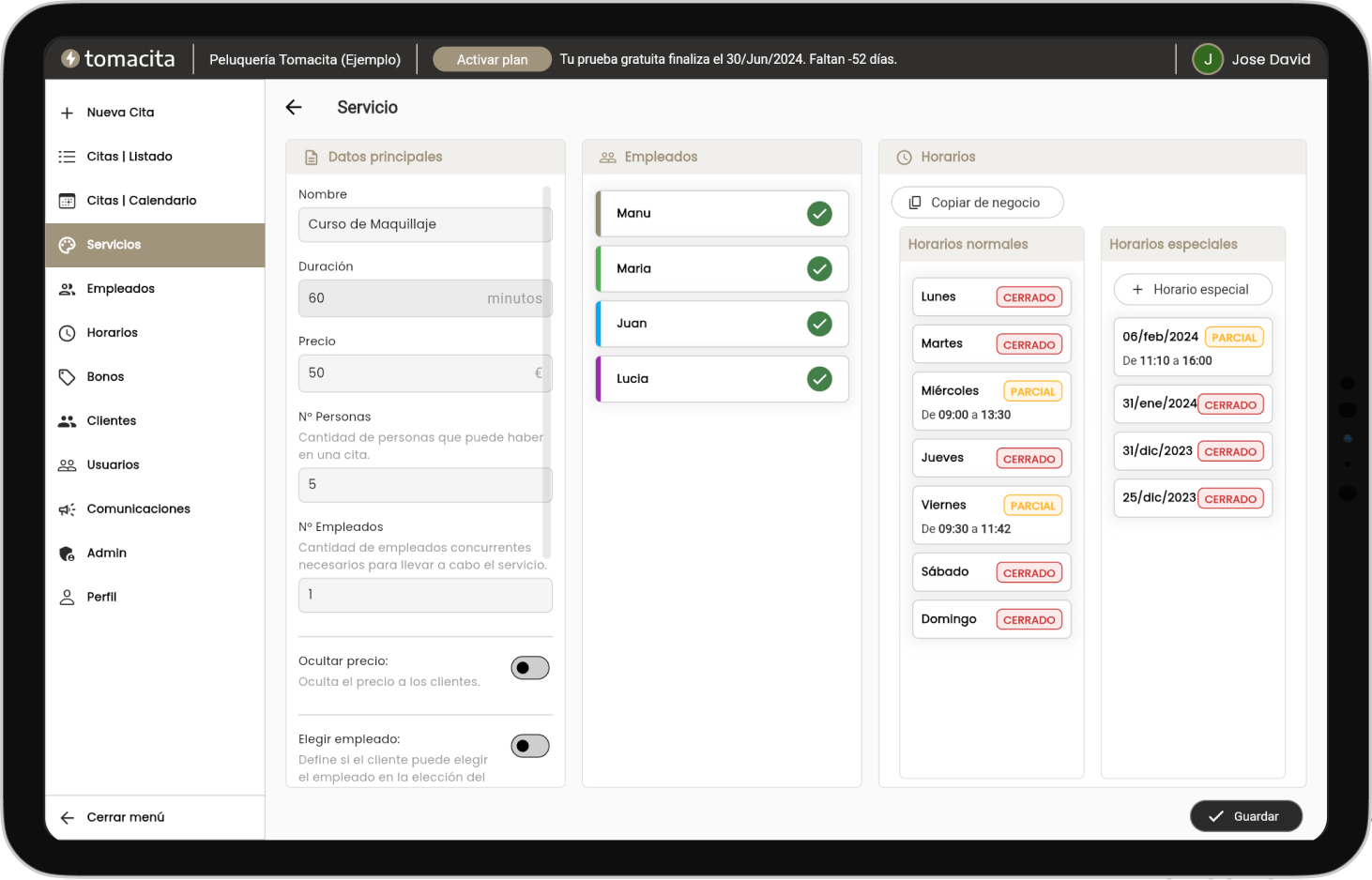The height and width of the screenshot is (880, 1372).
Task: Toggle employee Juan's green checkmark
Action: point(819,325)
